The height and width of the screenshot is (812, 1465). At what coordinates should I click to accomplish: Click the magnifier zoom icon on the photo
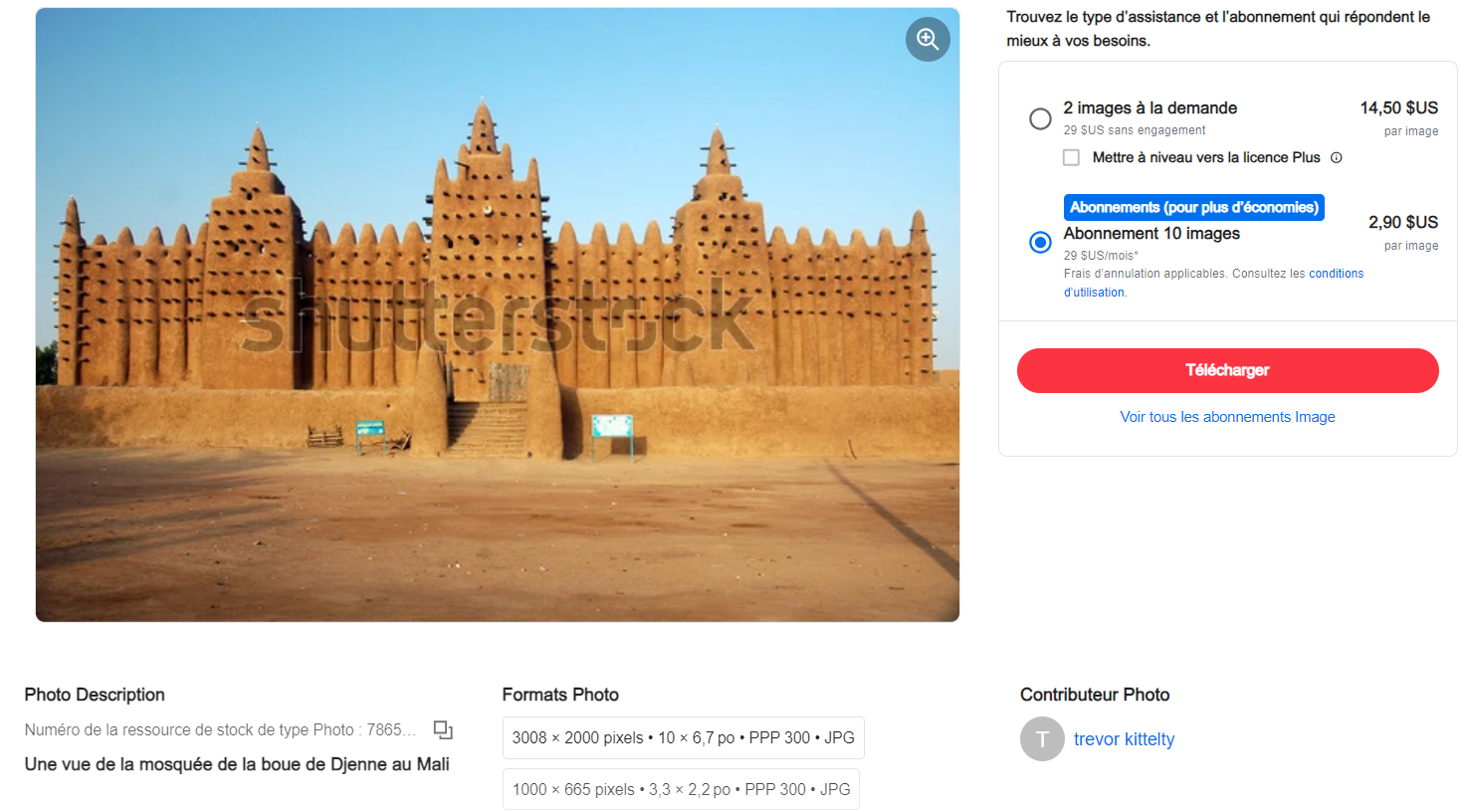click(928, 39)
